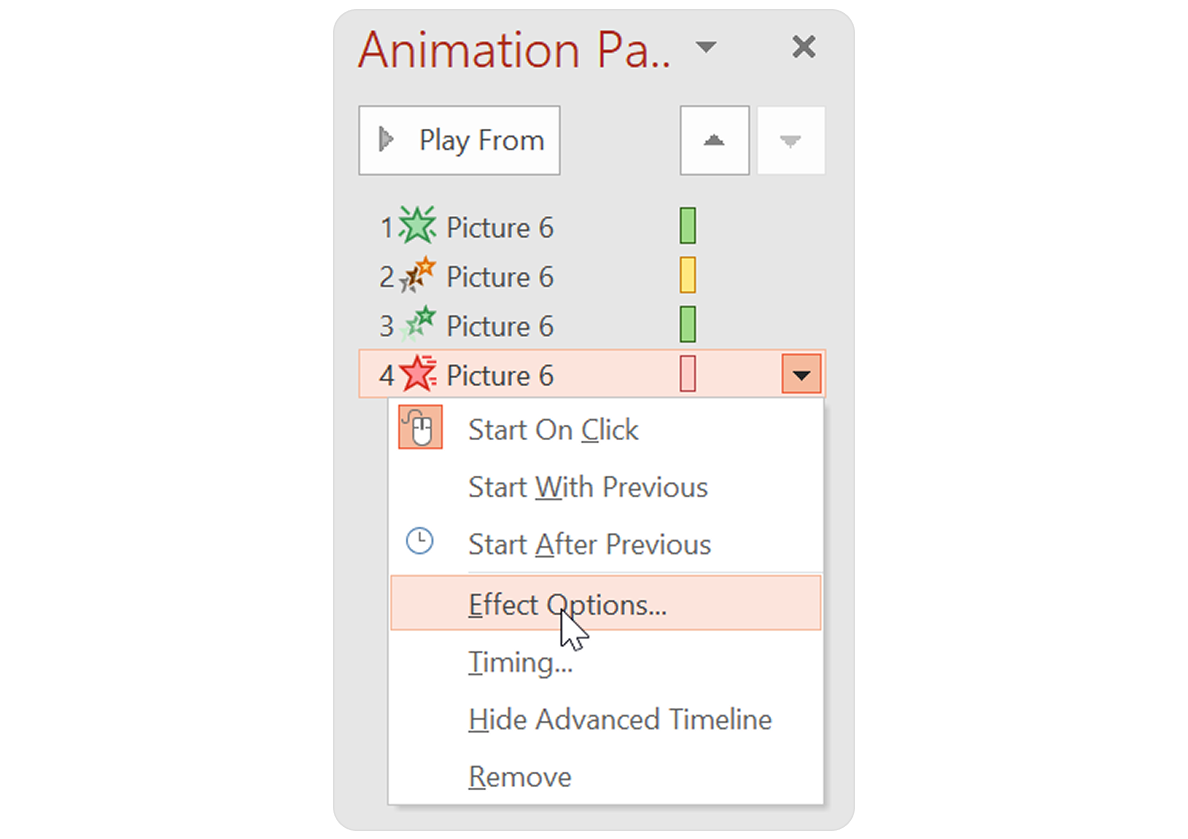
Task: Click the play triangle icon inside Play From
Action: [390, 139]
